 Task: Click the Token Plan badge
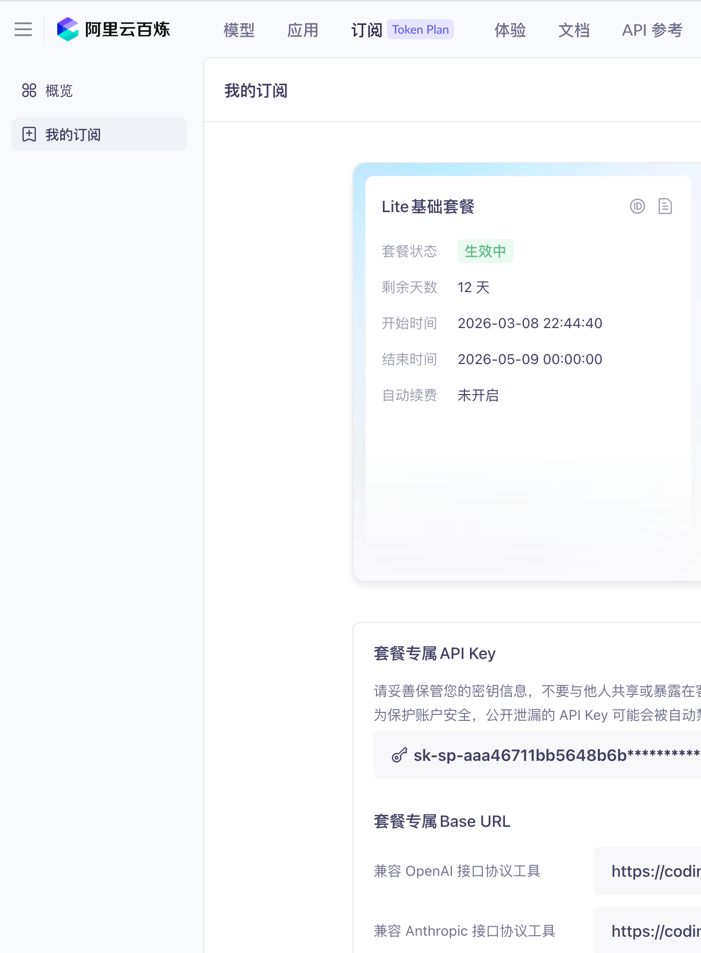pyautogui.click(x=420, y=30)
